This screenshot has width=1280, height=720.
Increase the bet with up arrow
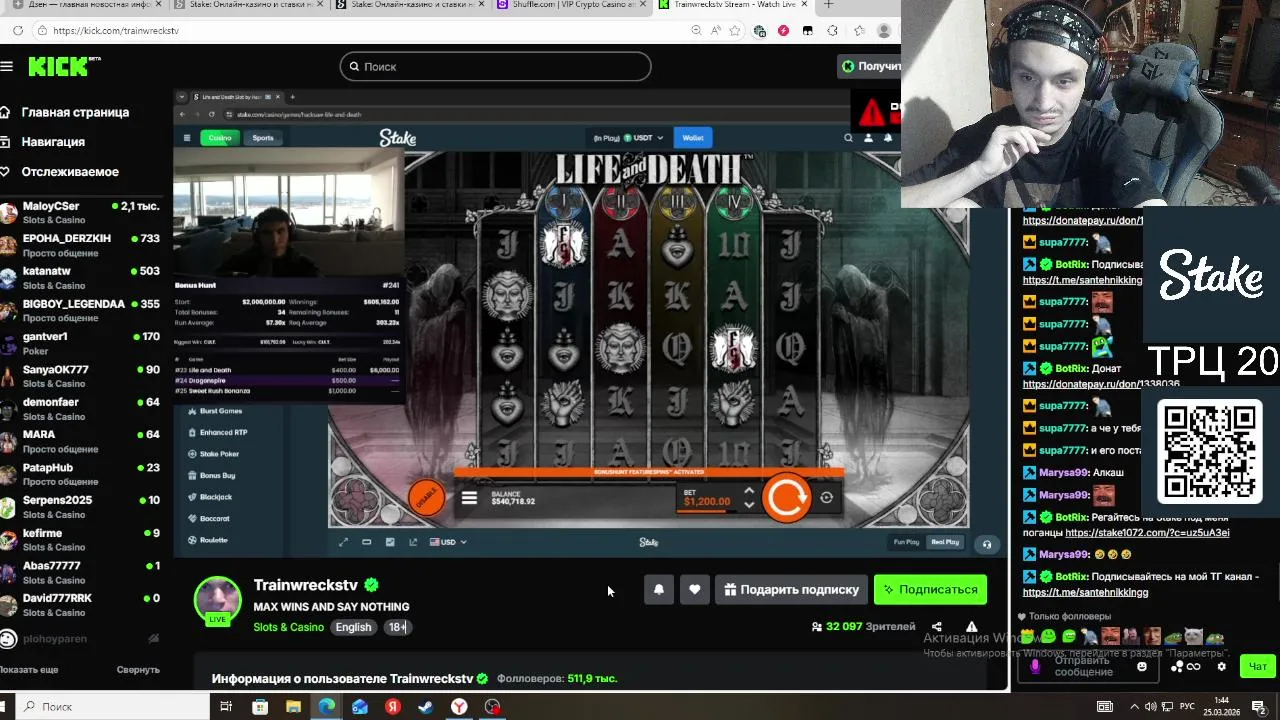click(749, 490)
